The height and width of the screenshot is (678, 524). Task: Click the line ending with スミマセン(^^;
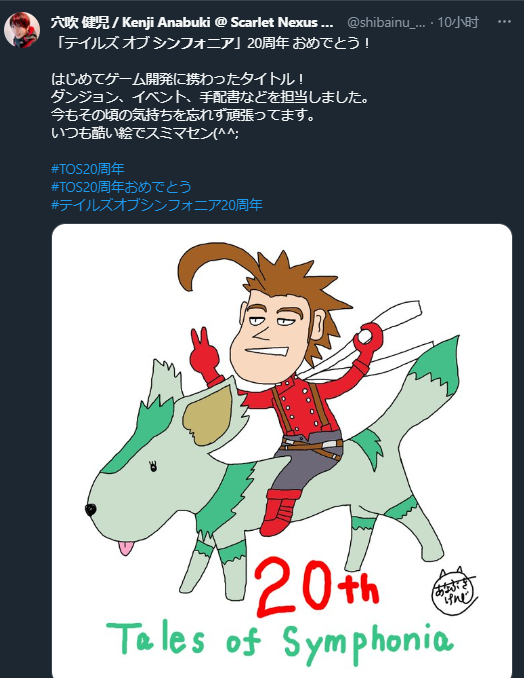pyautogui.click(x=145, y=133)
